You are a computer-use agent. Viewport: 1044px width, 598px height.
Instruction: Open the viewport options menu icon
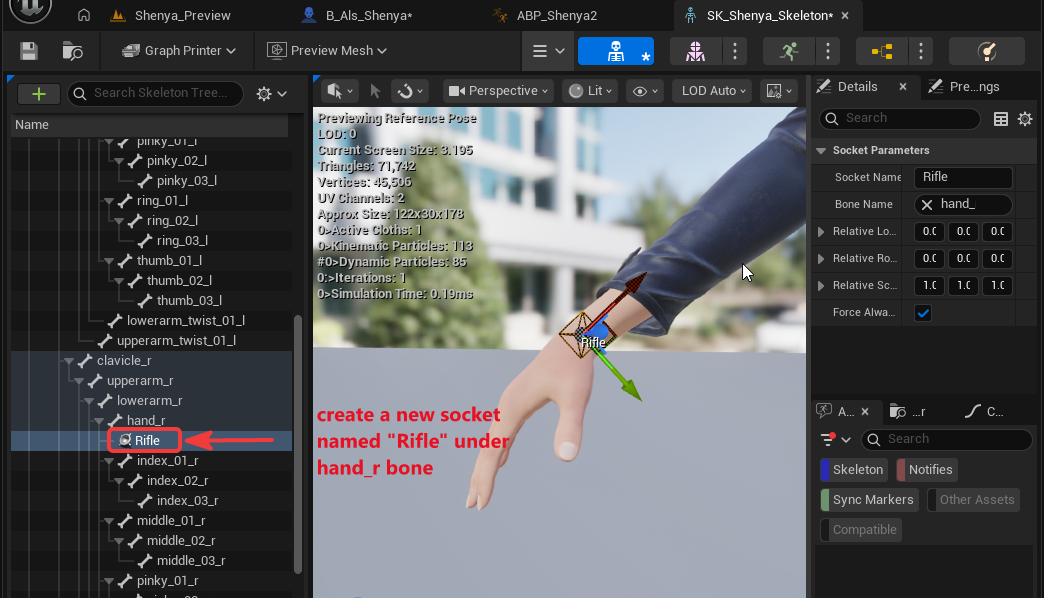pos(340,91)
